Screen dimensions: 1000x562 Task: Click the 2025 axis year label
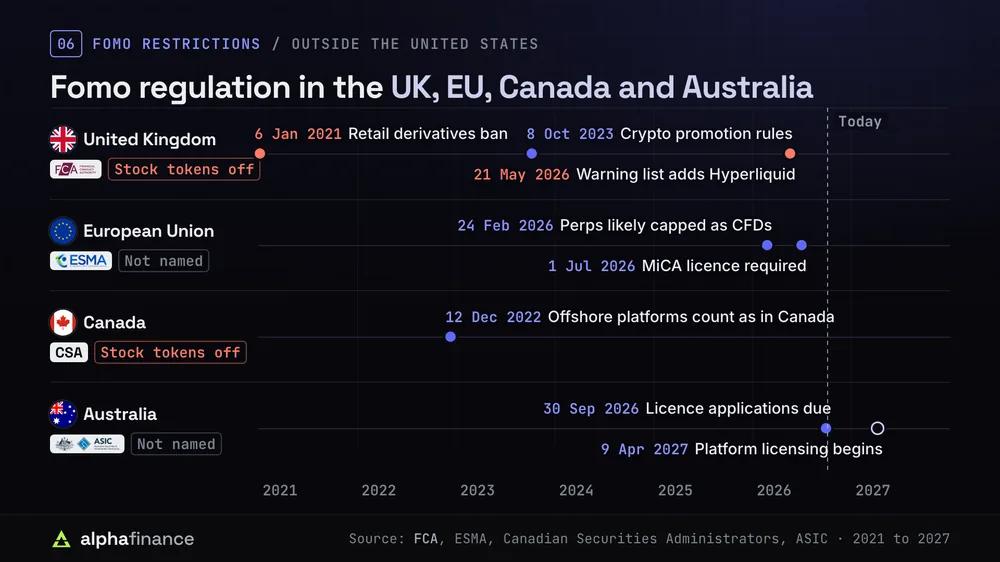coord(675,491)
